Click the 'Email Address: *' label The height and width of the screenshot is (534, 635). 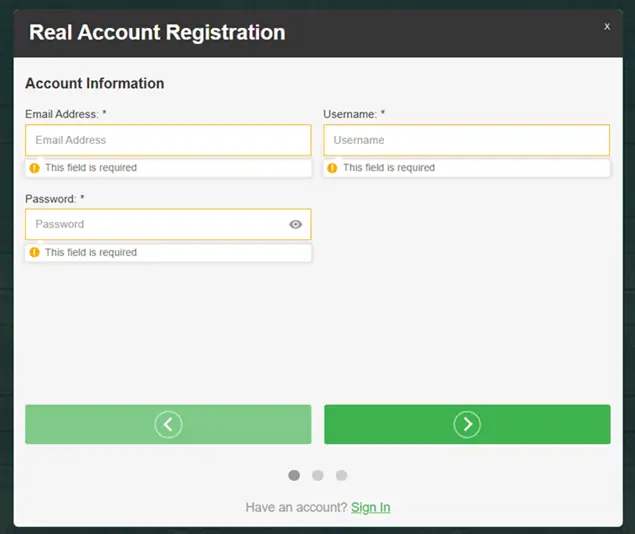(x=66, y=114)
